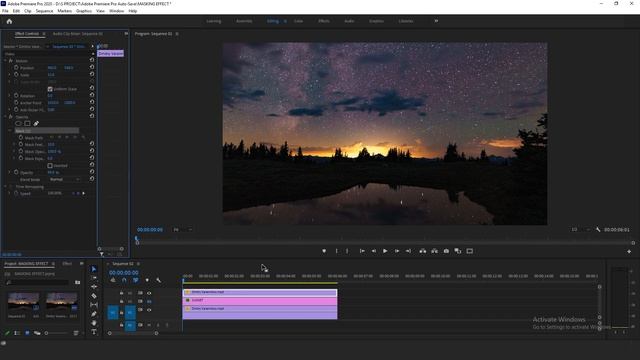
Task: Switch to Audio Clip Mixer tab
Action: (78, 34)
